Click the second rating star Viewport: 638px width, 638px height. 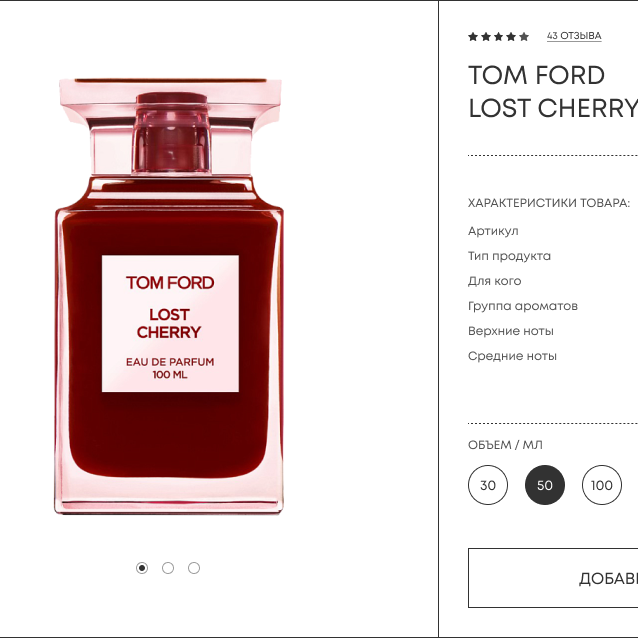[486, 37]
